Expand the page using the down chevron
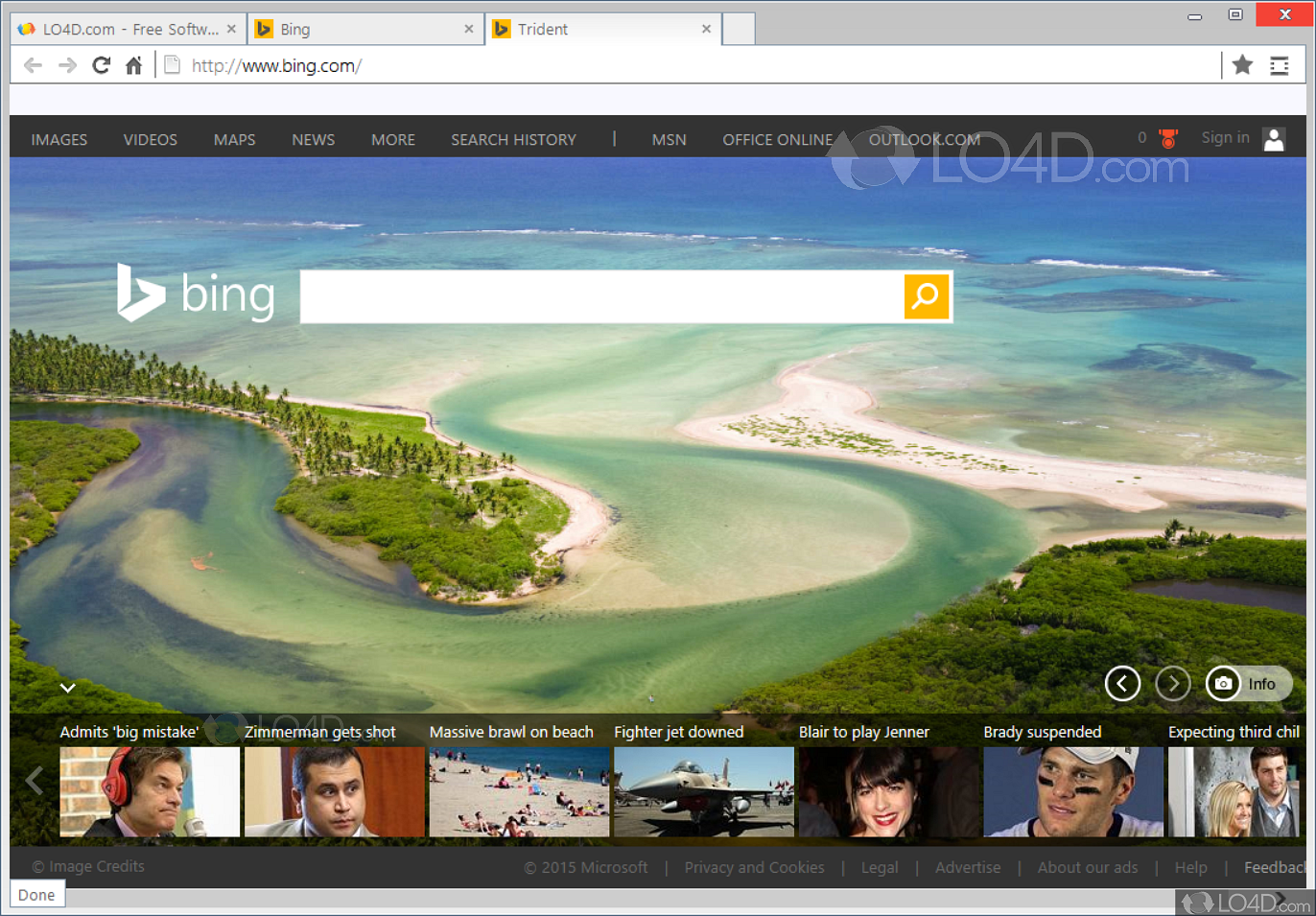This screenshot has width=1316, height=916. [67, 688]
